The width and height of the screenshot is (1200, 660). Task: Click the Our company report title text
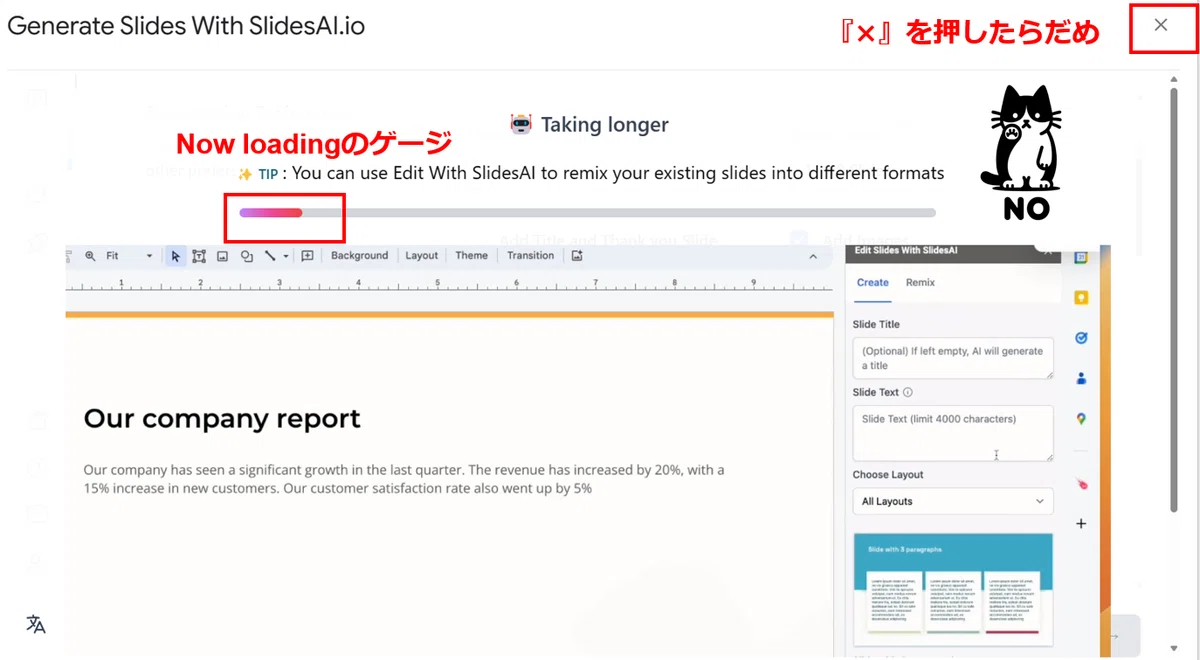(x=222, y=419)
